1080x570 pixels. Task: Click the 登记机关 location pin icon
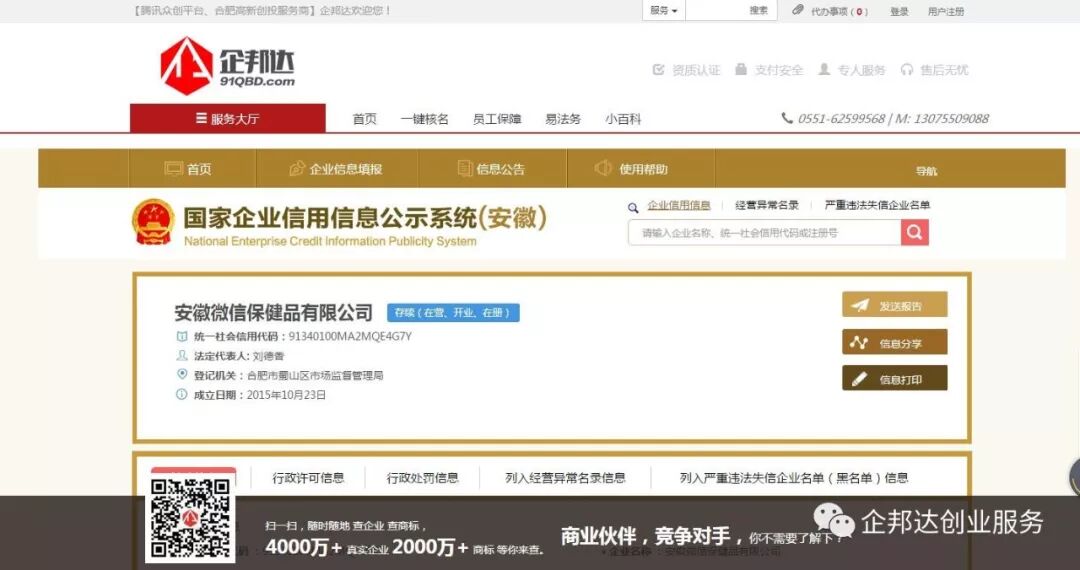coord(182,374)
